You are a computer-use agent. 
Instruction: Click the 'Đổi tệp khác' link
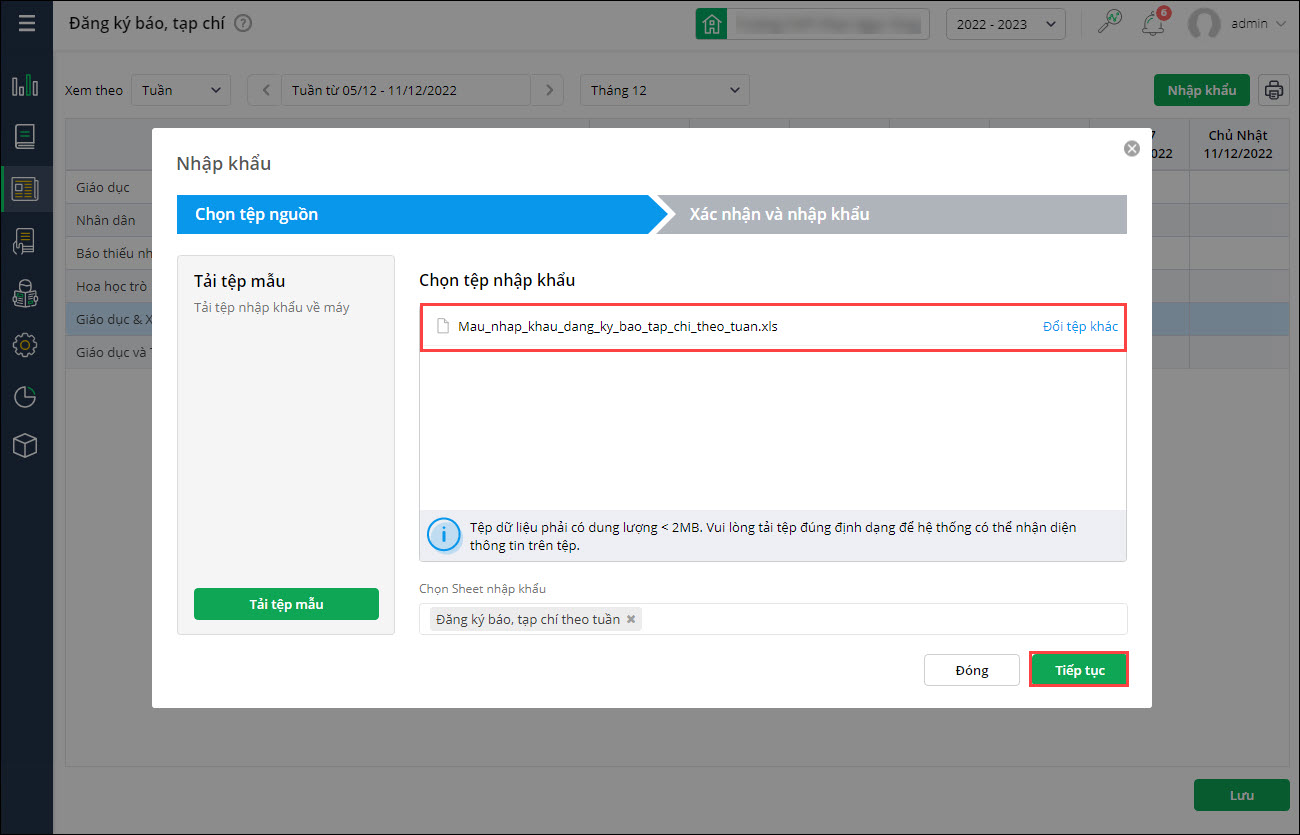[1080, 327]
